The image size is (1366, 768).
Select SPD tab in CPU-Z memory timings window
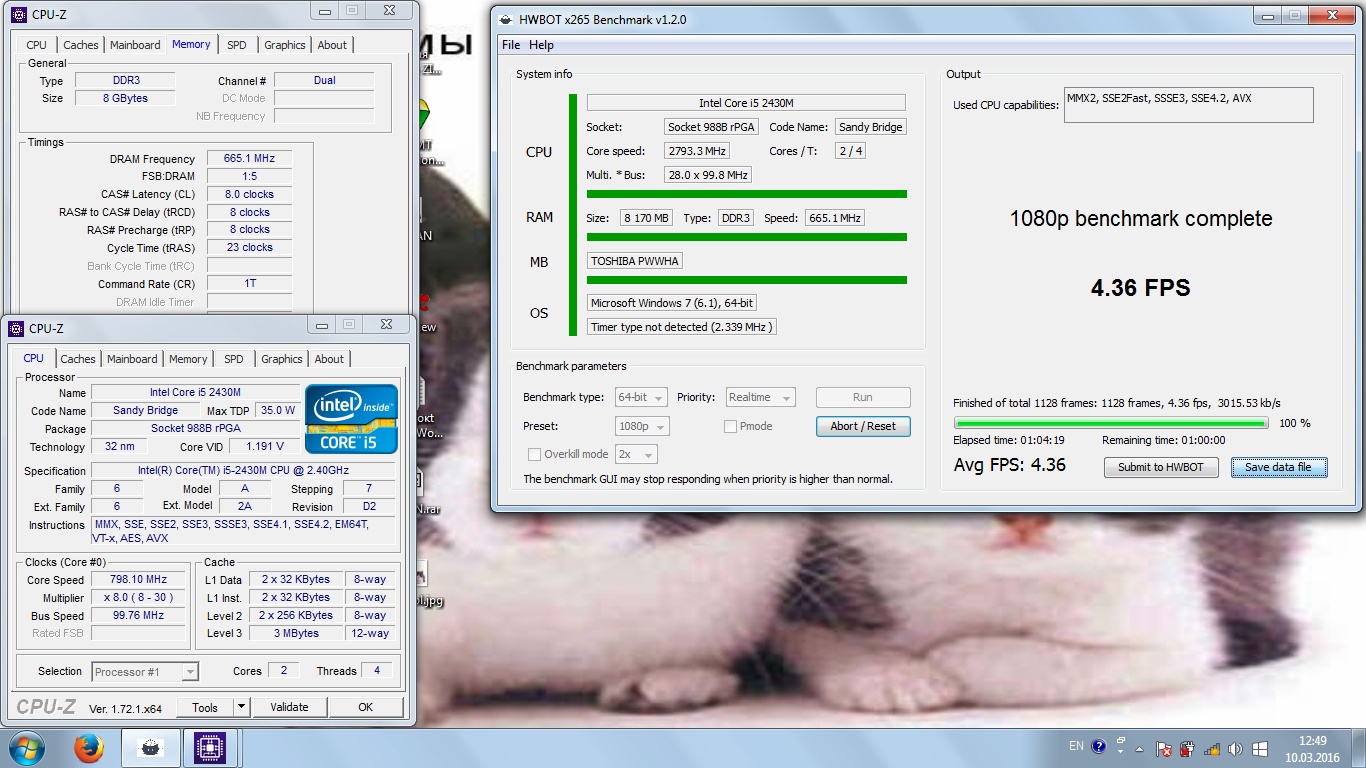pyautogui.click(x=236, y=45)
